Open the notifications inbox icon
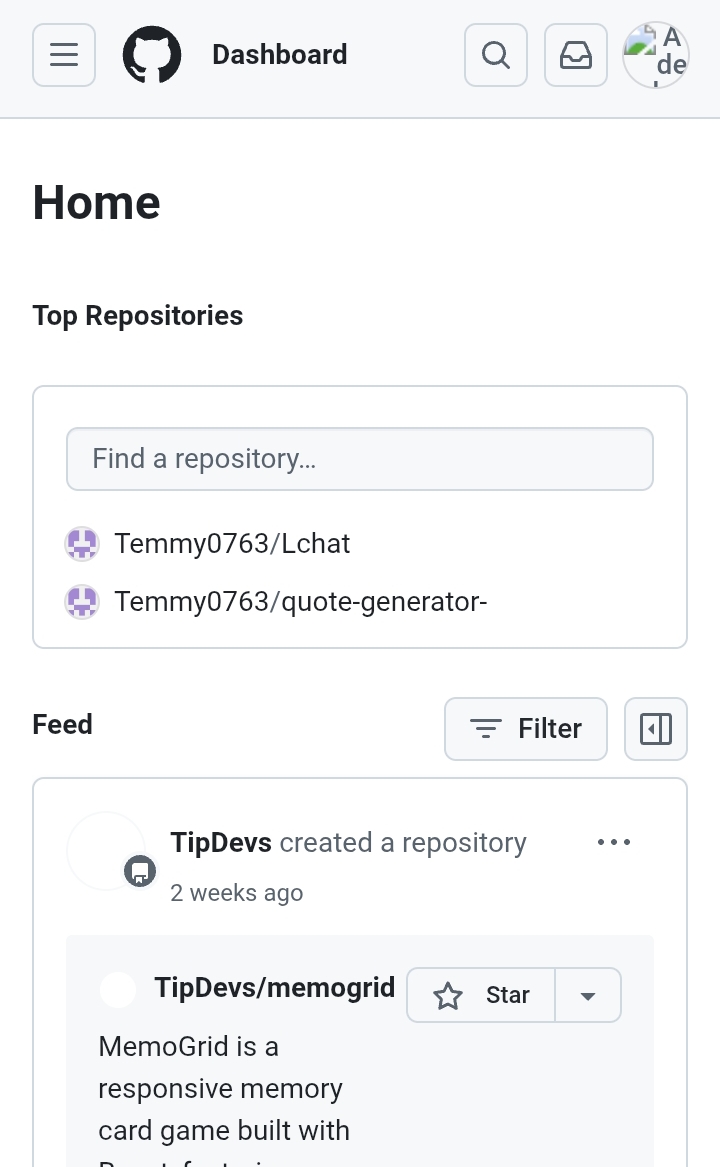The height and width of the screenshot is (1167, 720). [x=576, y=55]
